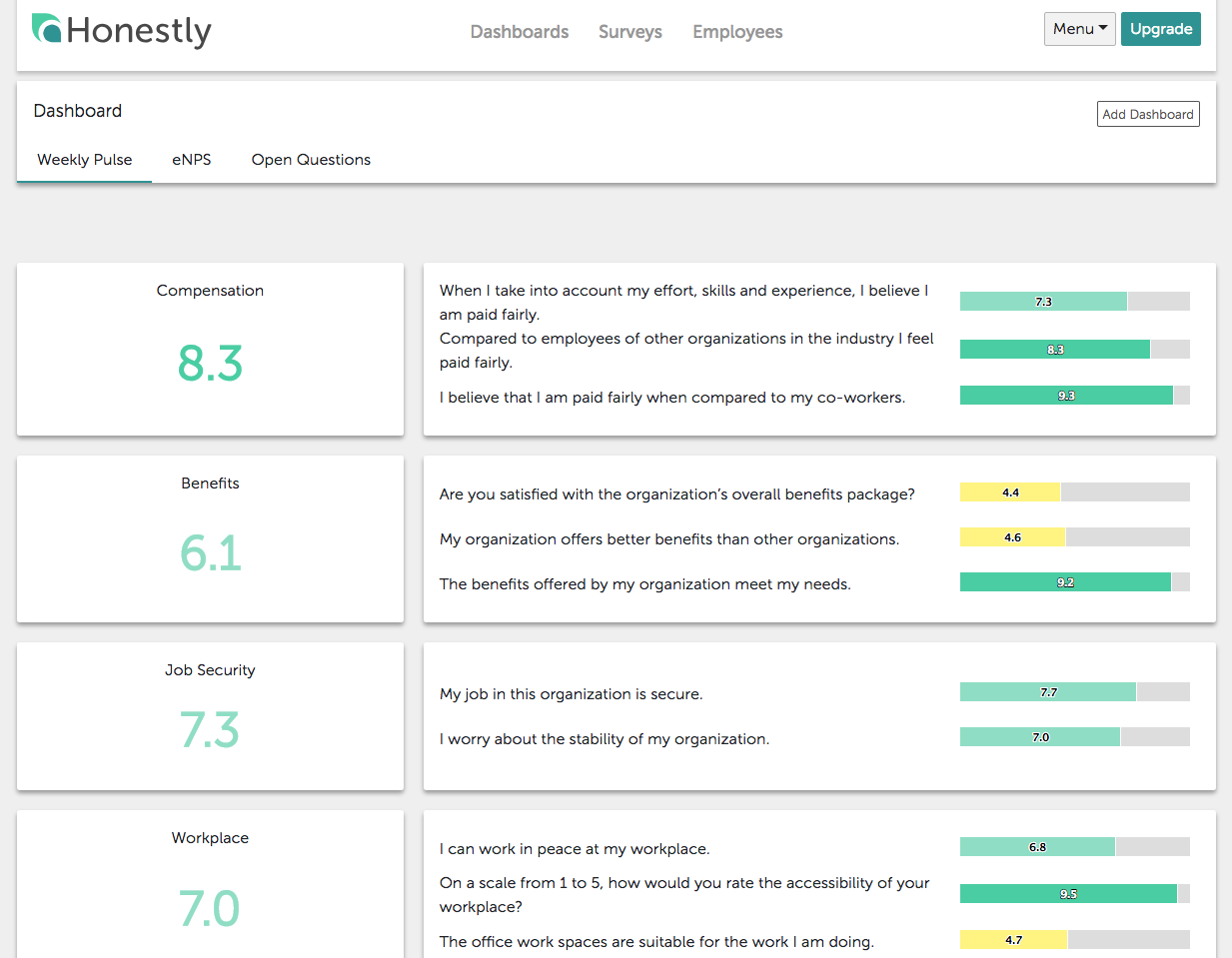Click the 9.2 benefits meet needs bar
This screenshot has height=958, width=1232.
(x=1065, y=582)
